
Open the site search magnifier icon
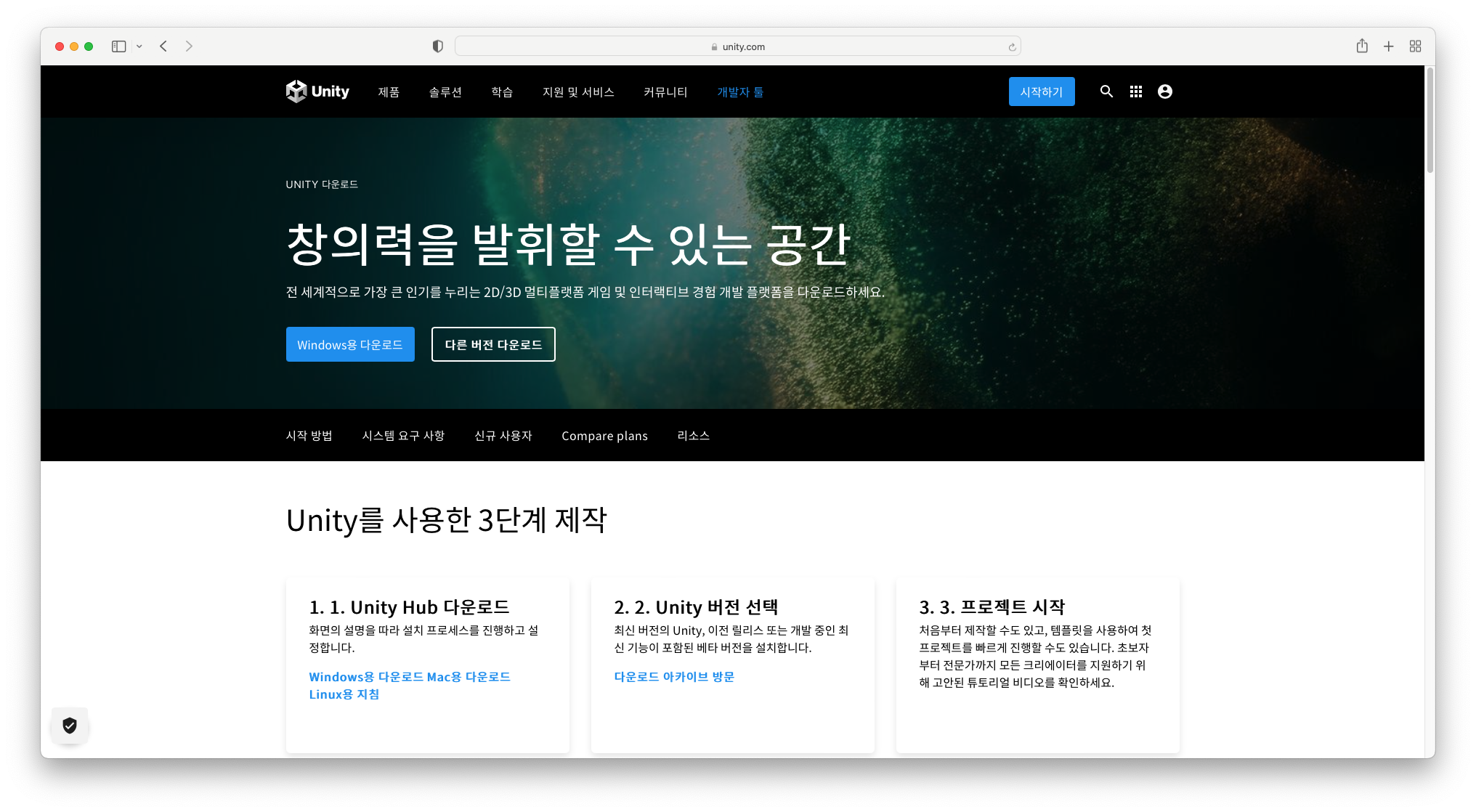click(1106, 92)
